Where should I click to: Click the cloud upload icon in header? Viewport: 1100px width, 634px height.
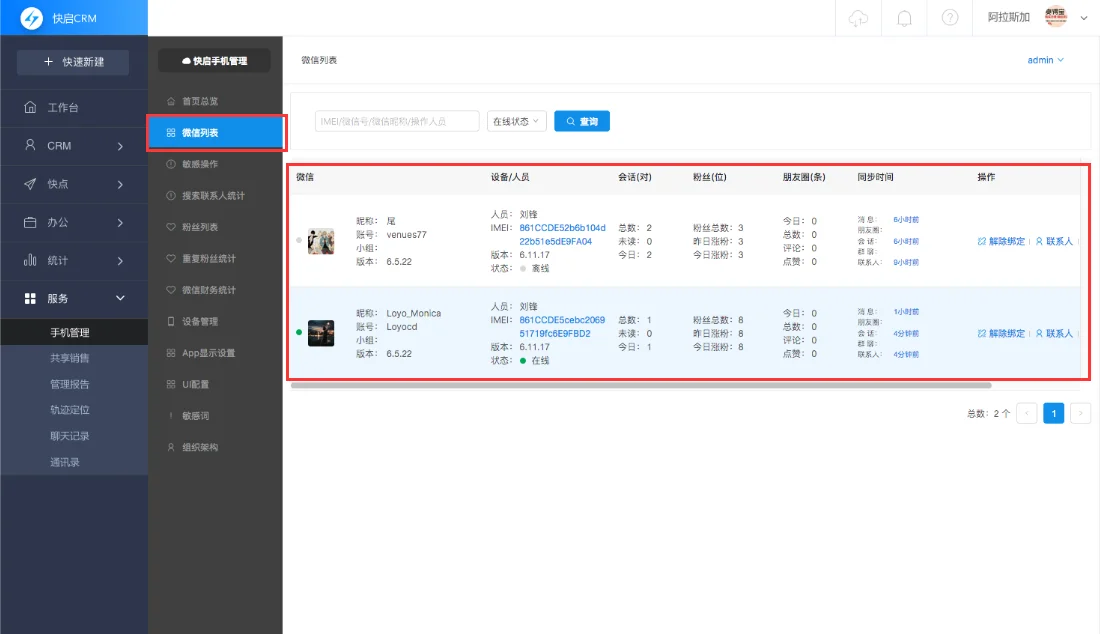coord(858,18)
